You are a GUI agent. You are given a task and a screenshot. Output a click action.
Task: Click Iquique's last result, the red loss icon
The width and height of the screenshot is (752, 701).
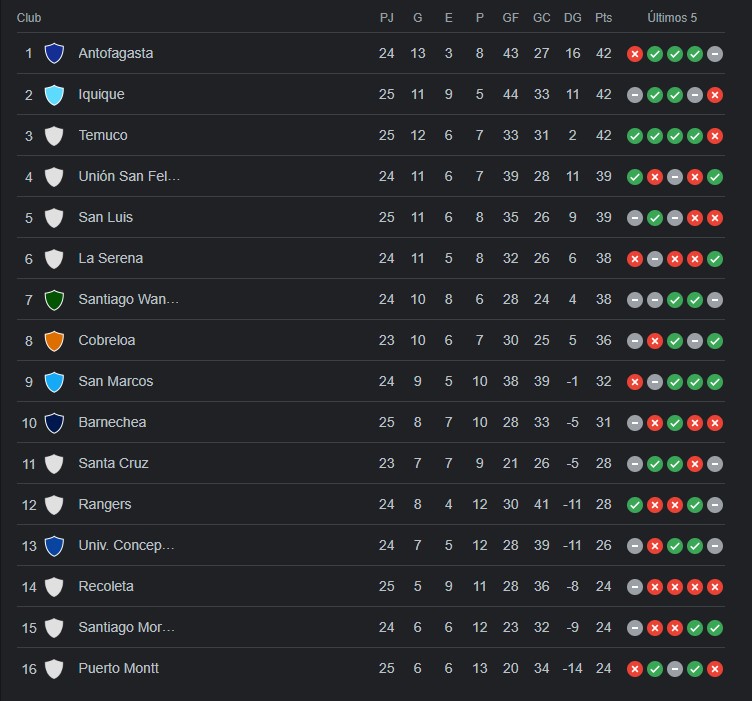pyautogui.click(x=715, y=95)
